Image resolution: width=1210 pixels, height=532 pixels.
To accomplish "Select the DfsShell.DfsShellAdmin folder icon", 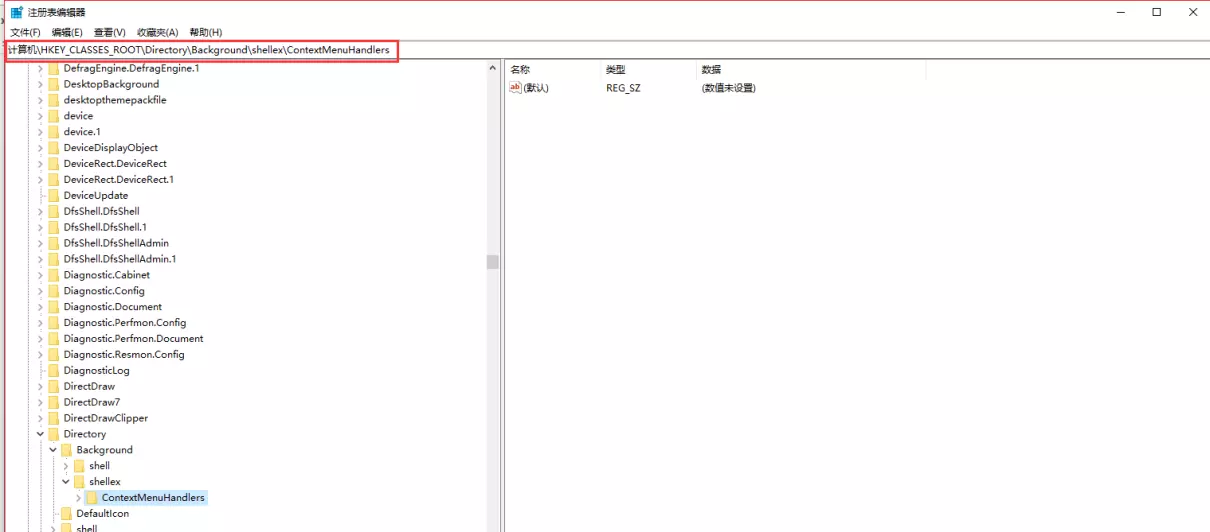I will coord(54,243).
